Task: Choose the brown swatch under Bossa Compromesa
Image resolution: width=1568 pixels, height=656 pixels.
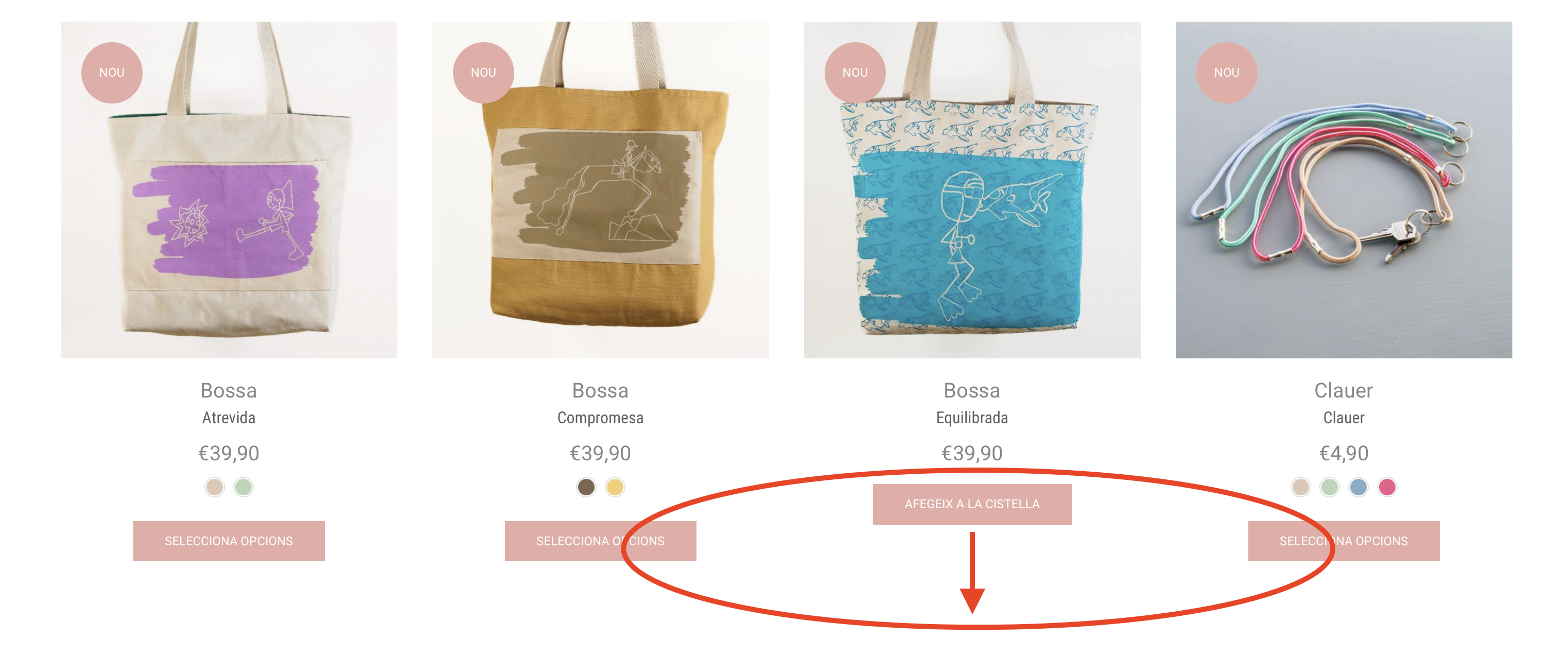Action: (x=586, y=487)
